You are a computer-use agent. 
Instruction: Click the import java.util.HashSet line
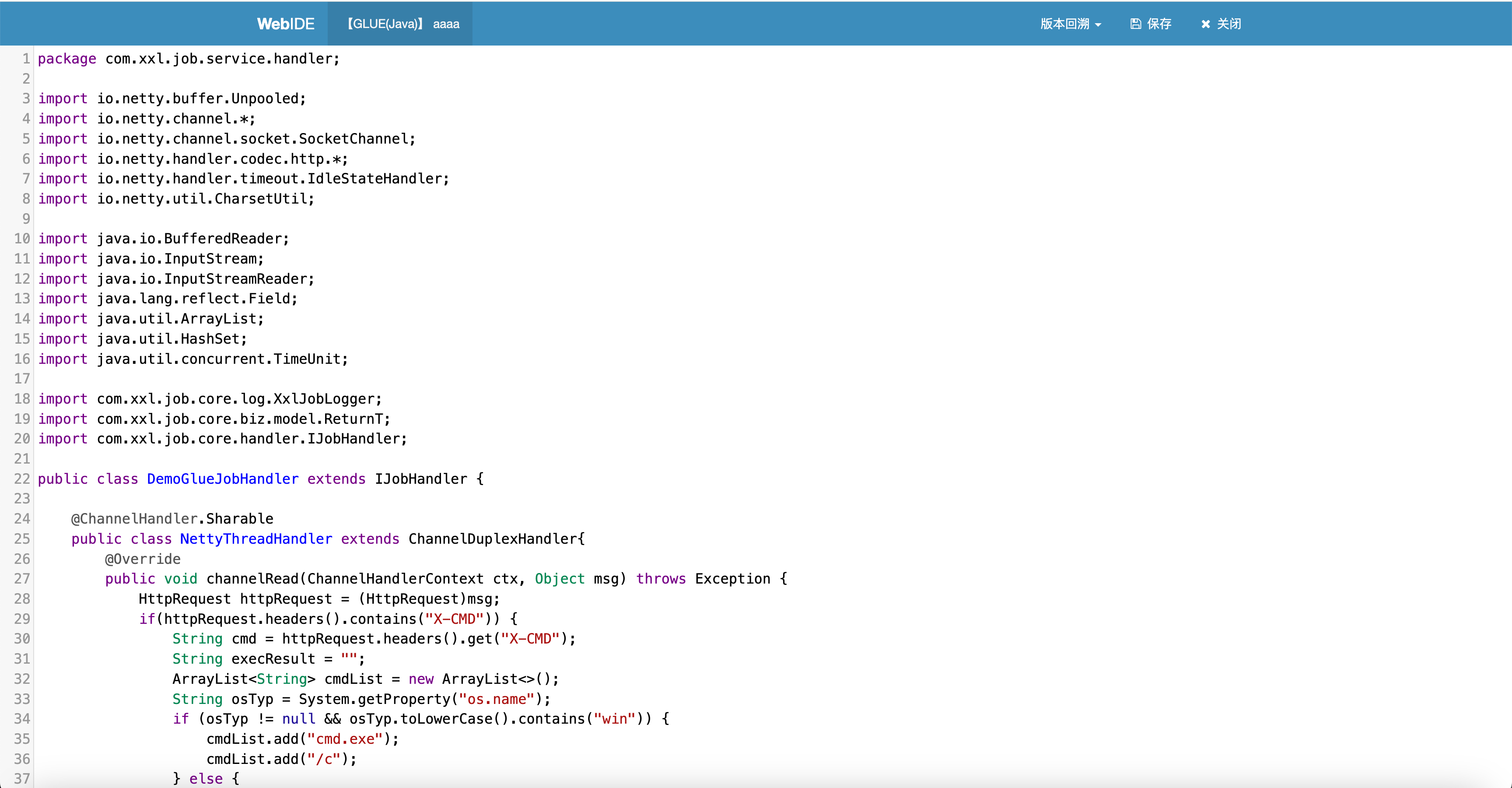pyautogui.click(x=143, y=339)
